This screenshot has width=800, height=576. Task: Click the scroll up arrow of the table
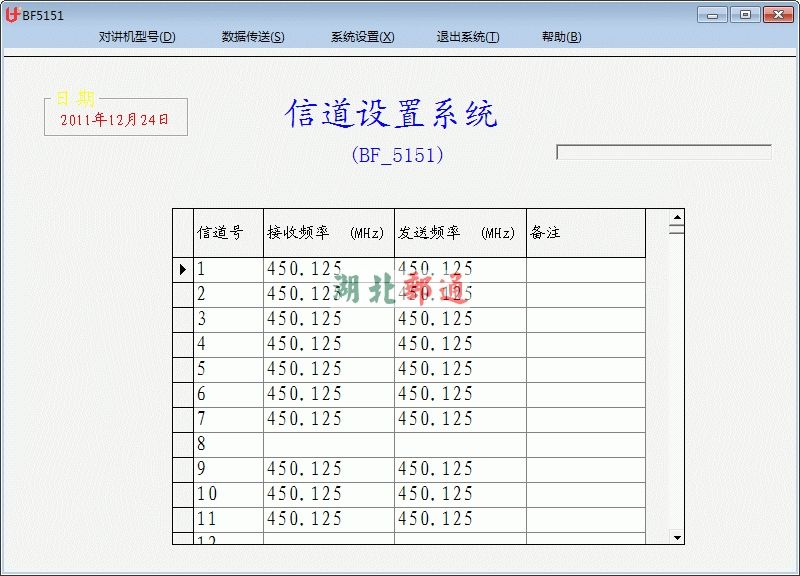click(677, 216)
